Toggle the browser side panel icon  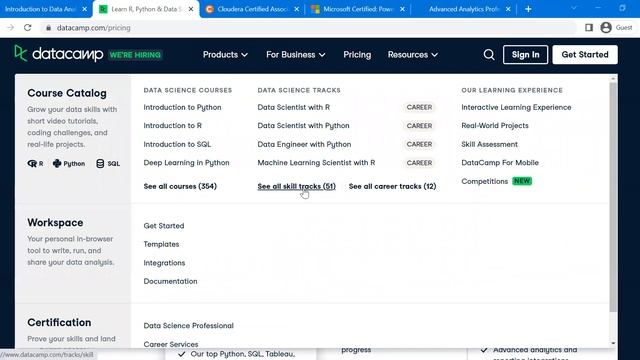point(589,27)
